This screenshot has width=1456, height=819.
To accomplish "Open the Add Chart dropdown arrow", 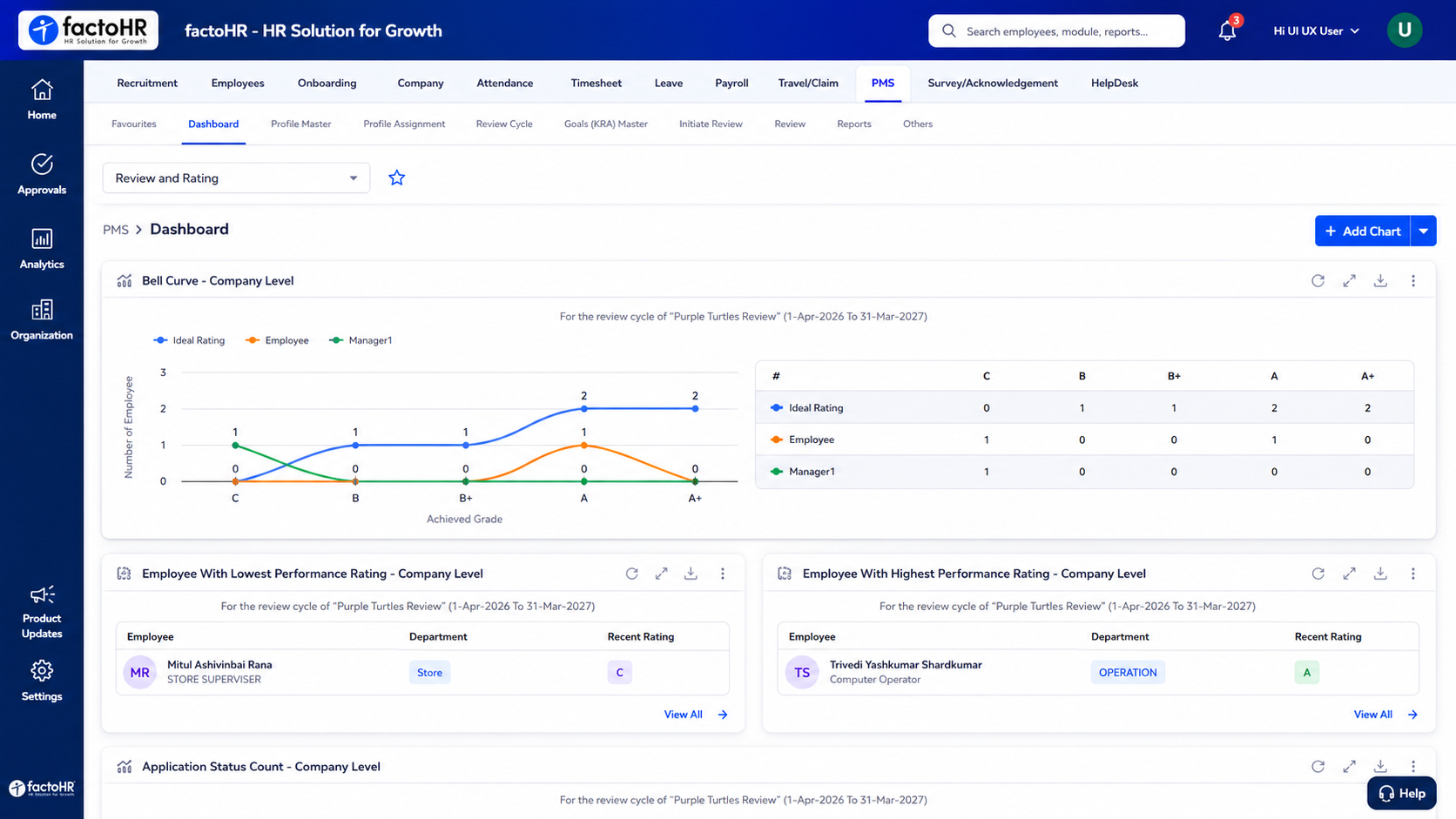I will [x=1424, y=231].
